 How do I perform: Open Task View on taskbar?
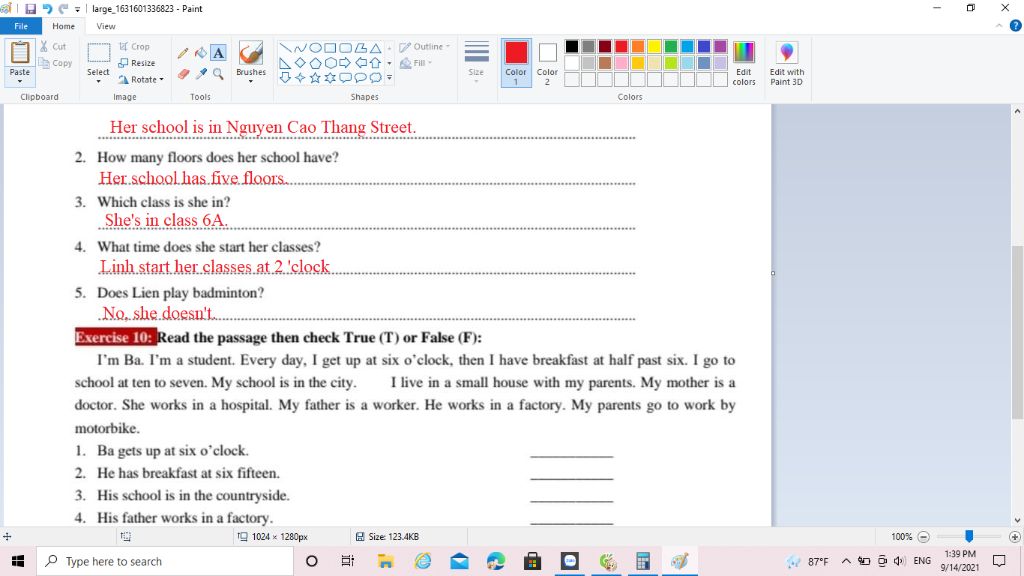click(x=347, y=561)
